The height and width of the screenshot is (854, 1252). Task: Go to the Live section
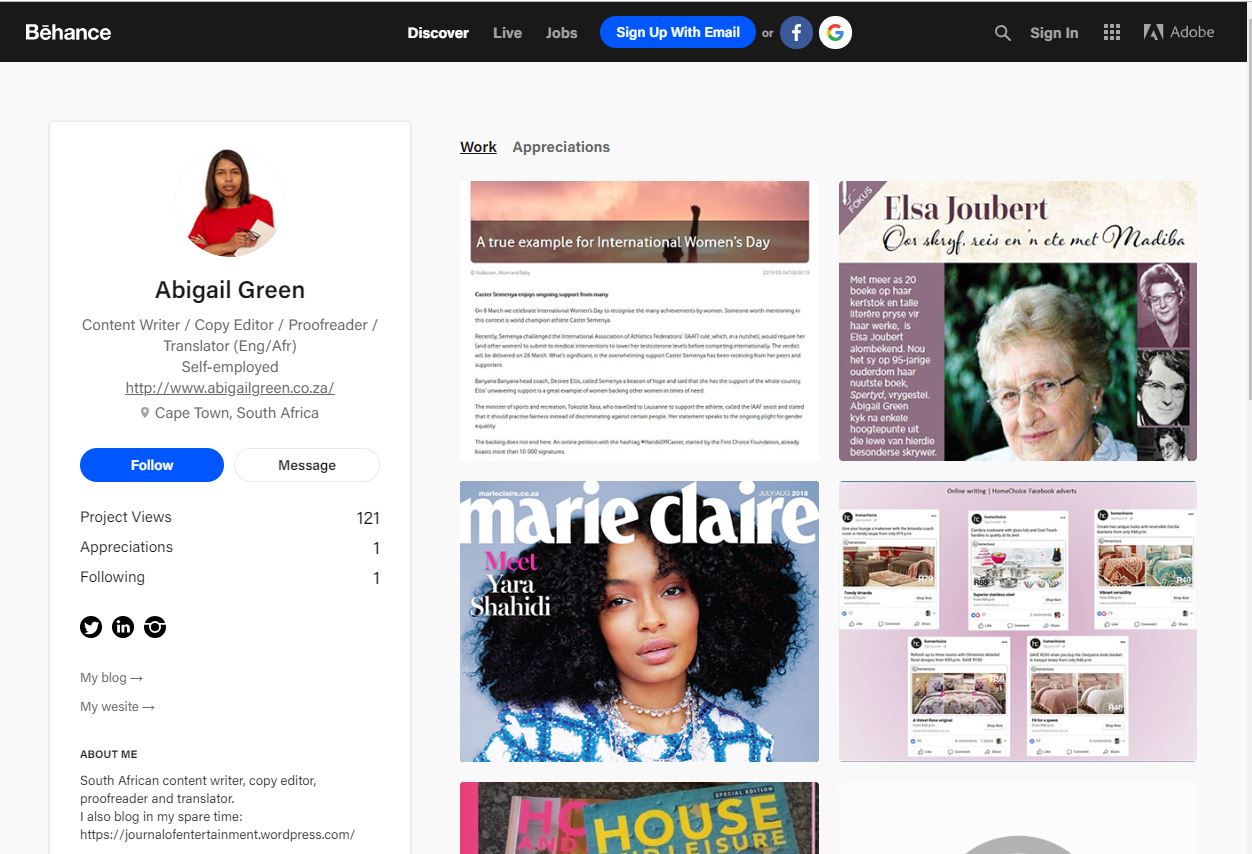(507, 33)
